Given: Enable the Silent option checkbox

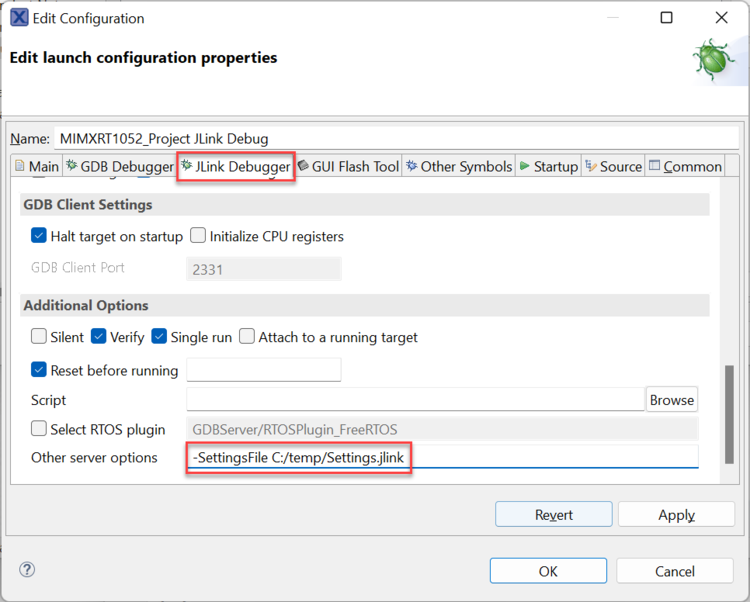Looking at the screenshot, I should coord(39,337).
